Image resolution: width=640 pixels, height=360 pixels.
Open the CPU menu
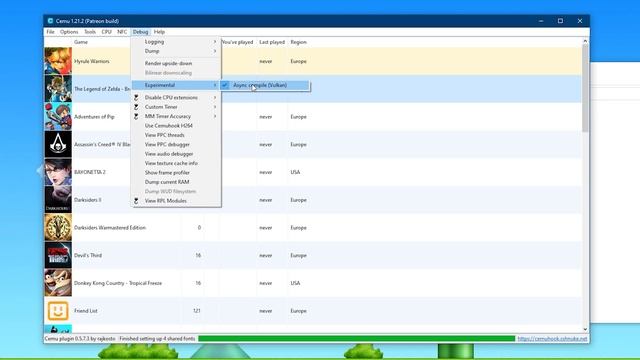click(x=107, y=32)
